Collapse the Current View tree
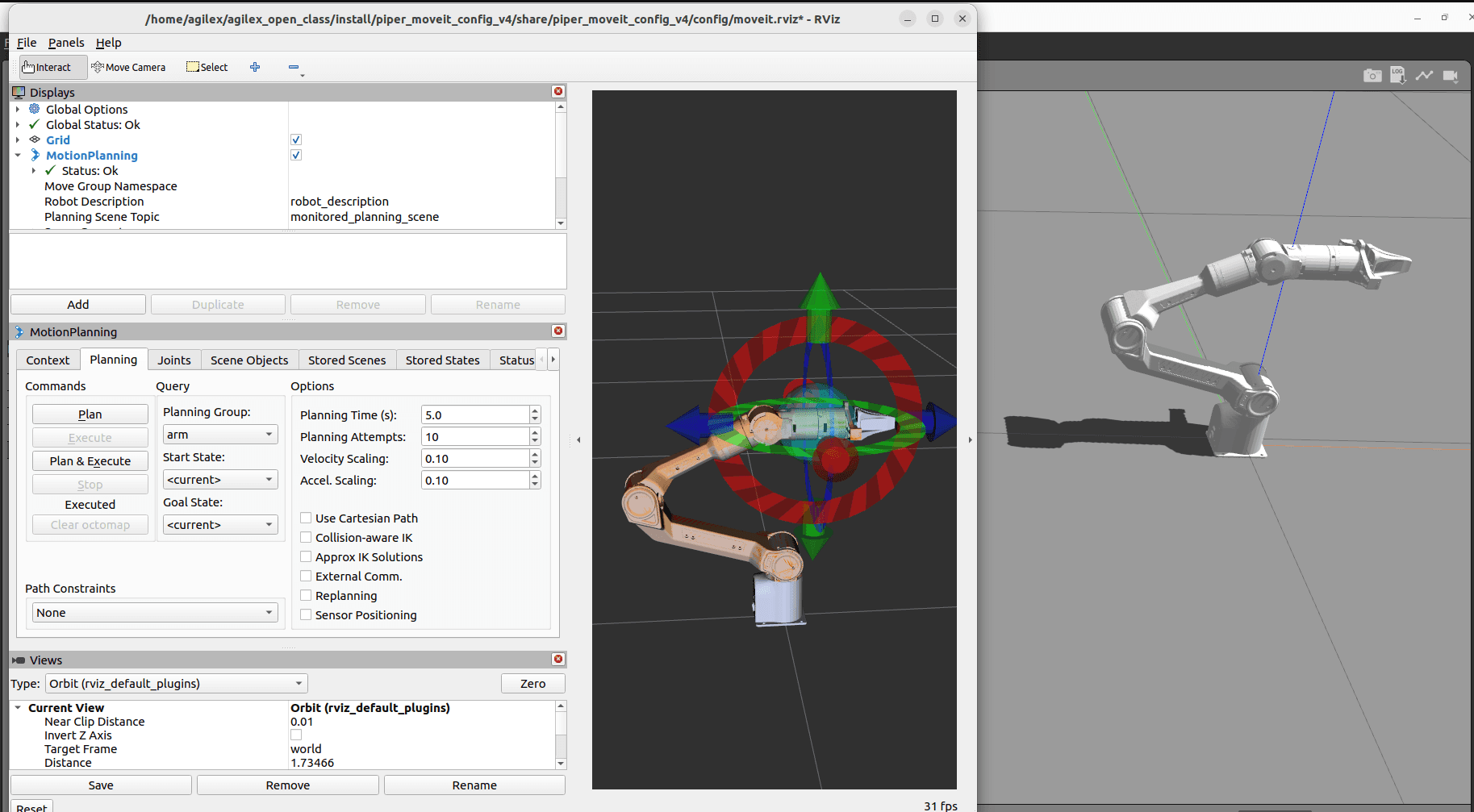 18,707
